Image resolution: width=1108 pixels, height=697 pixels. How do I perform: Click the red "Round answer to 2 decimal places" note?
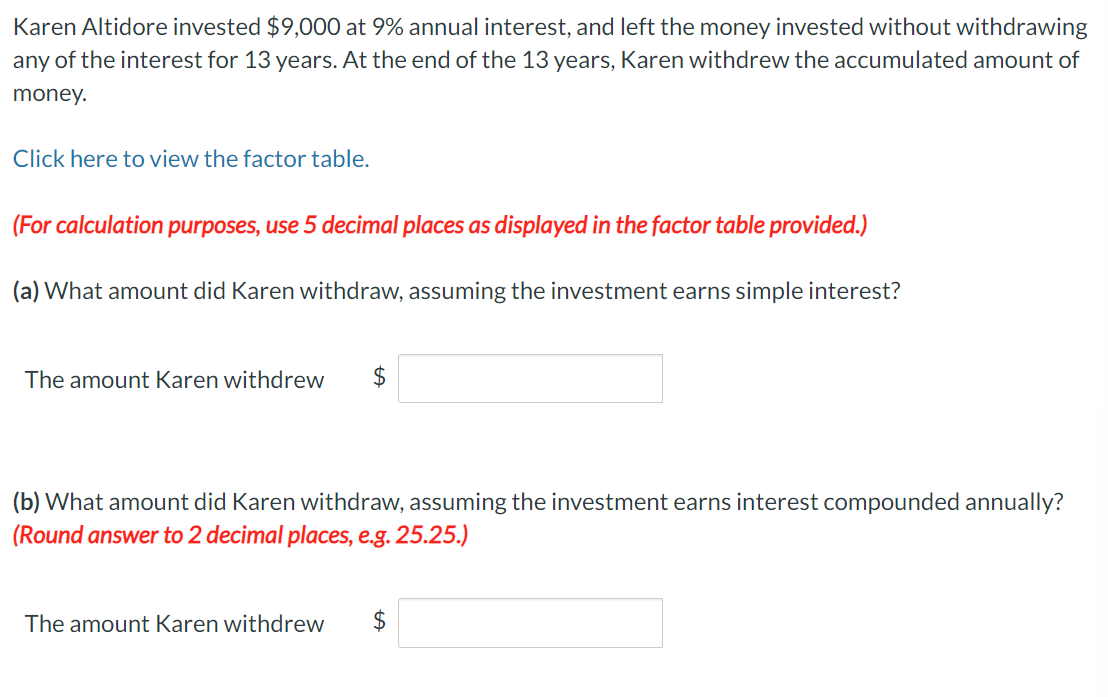[x=240, y=535]
